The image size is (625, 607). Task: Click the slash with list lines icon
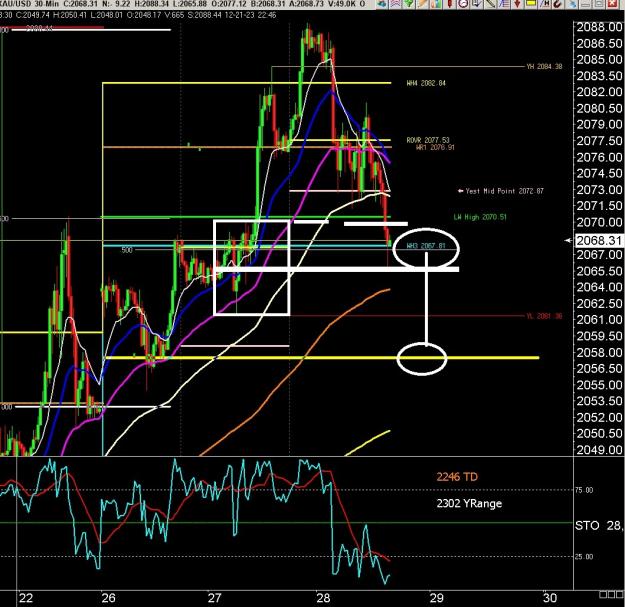click(504, 4)
